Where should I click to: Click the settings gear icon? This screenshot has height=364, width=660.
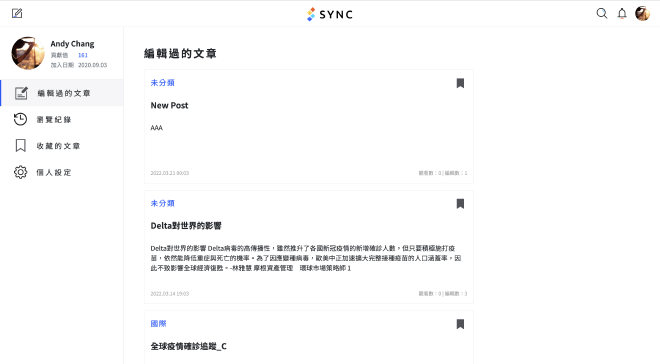20,172
